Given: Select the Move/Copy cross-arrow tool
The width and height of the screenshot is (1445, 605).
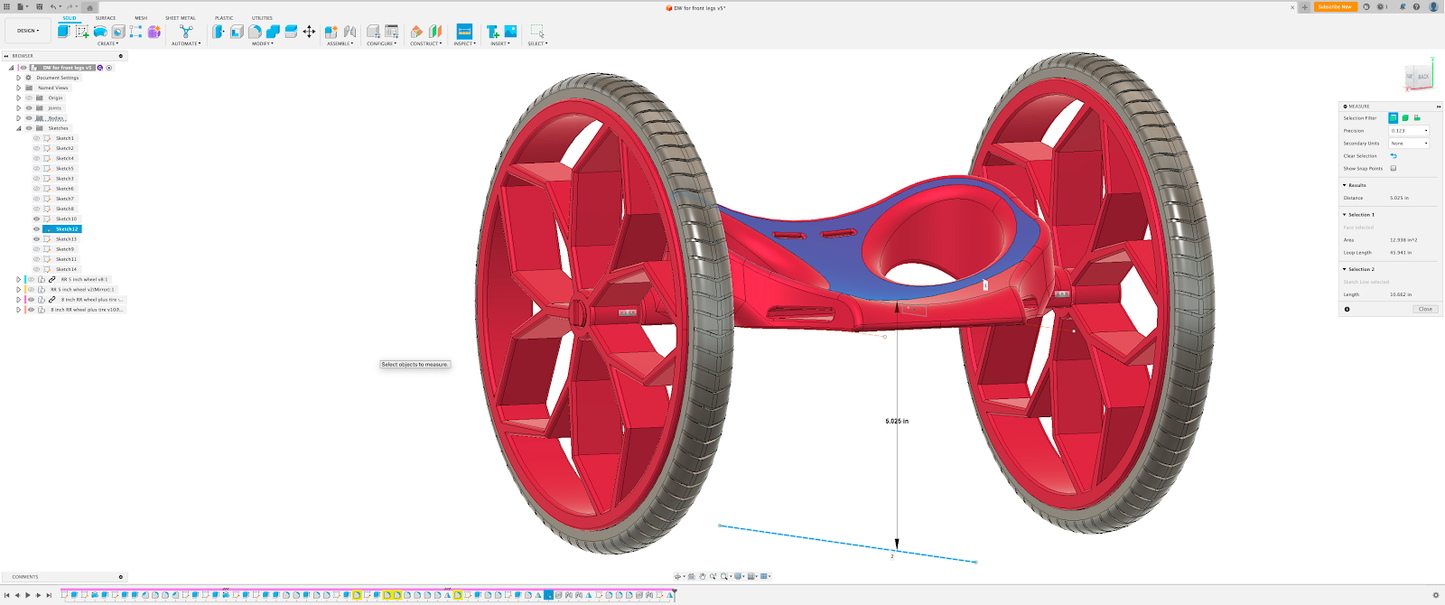Looking at the screenshot, I should pyautogui.click(x=309, y=32).
